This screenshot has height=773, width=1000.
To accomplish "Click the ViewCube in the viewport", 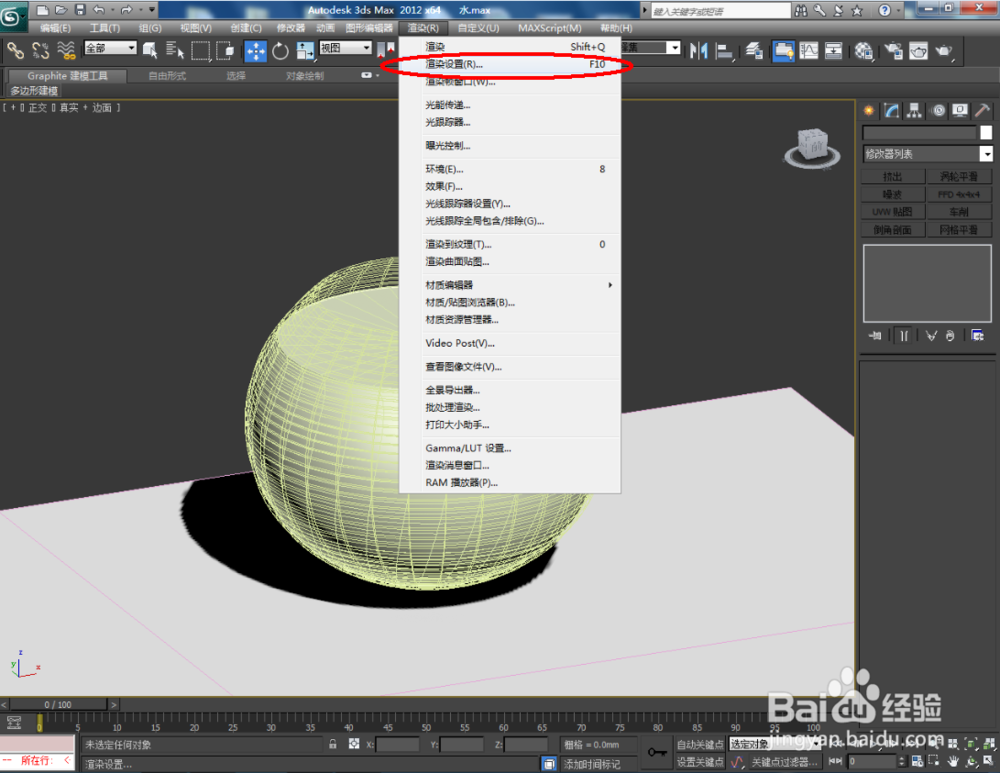I will pos(812,147).
